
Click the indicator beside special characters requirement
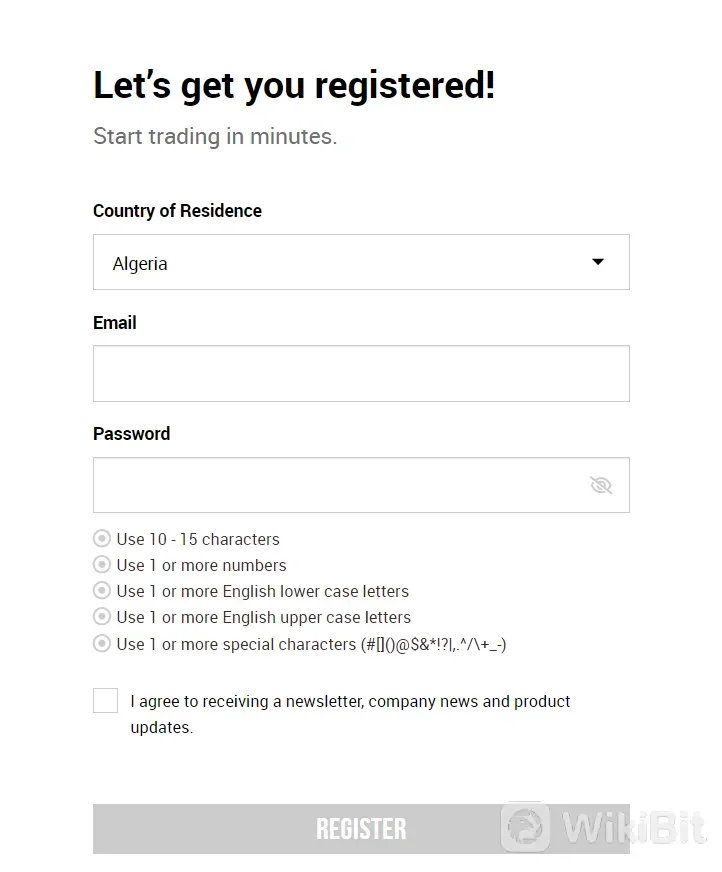point(101,643)
